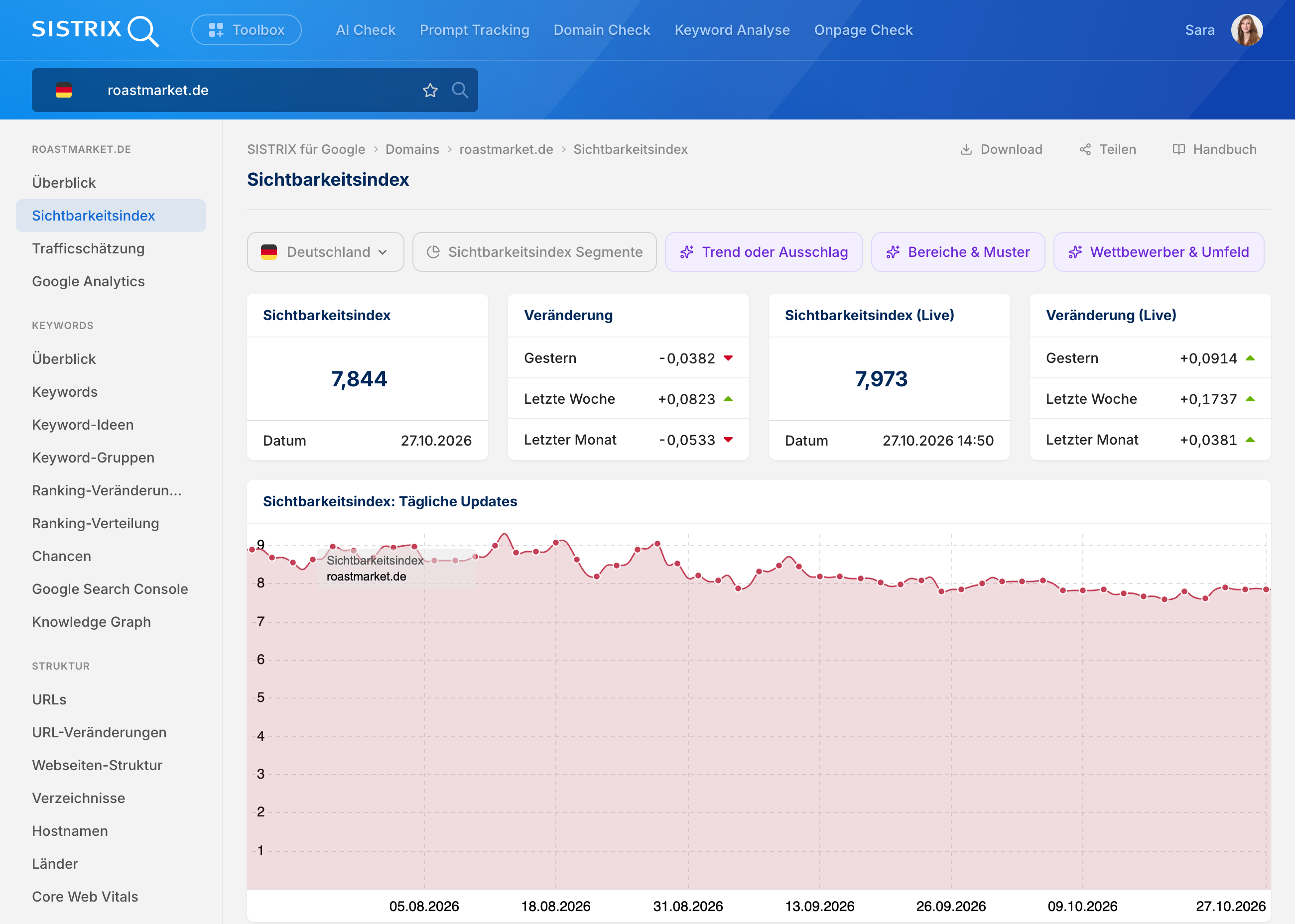Select Trafficschätzung in the sidebar
This screenshot has width=1295, height=924.
coord(111,248)
